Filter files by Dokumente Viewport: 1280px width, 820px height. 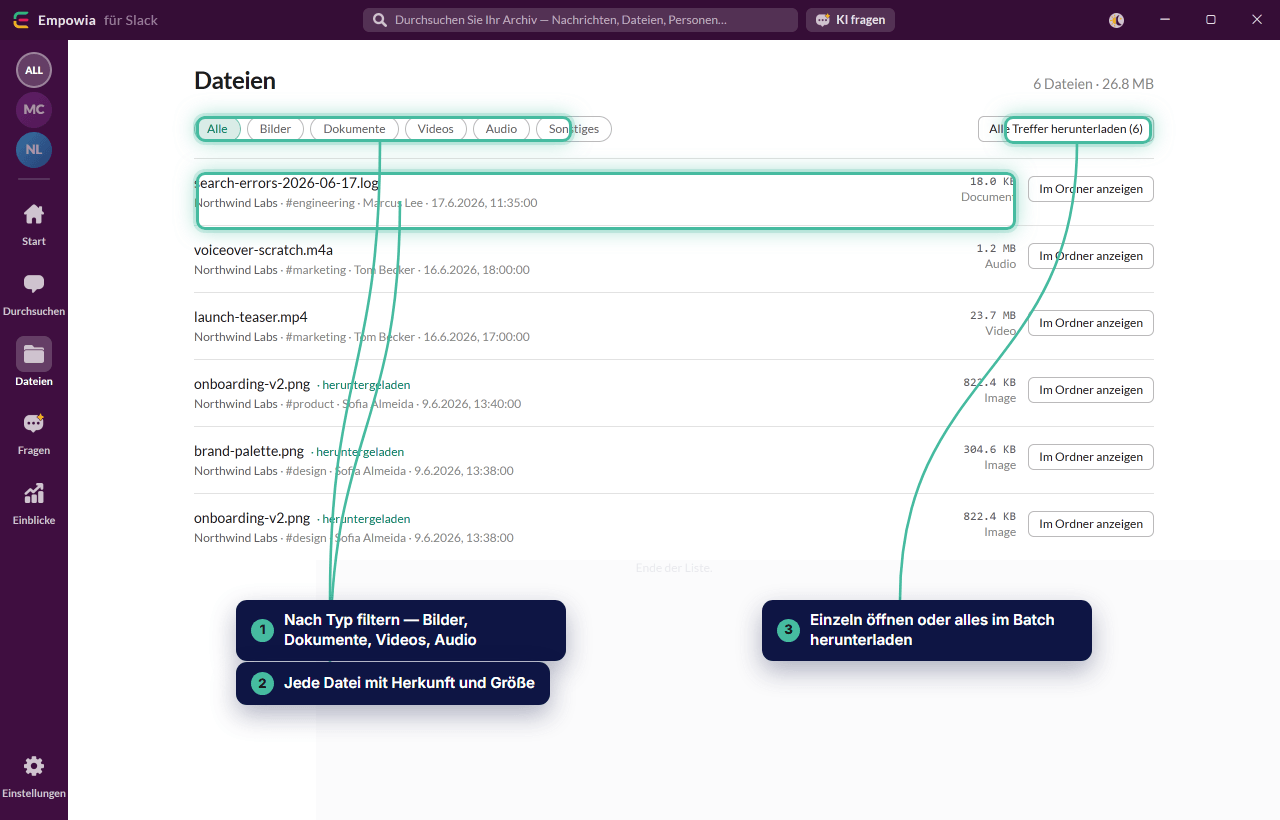tap(354, 129)
